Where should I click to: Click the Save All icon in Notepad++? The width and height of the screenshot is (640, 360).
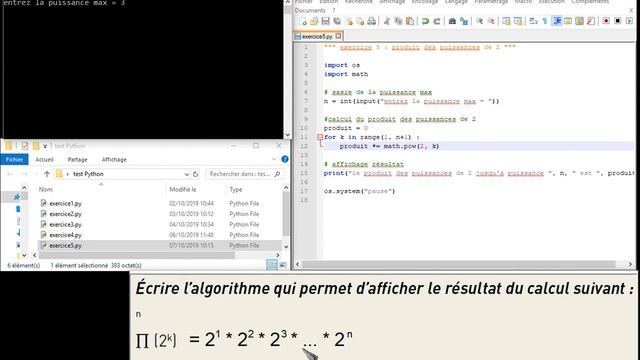click(x=337, y=21)
